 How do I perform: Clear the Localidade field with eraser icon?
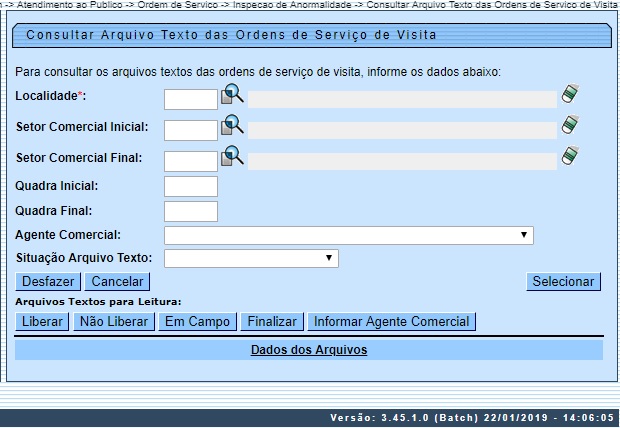pyautogui.click(x=570, y=95)
